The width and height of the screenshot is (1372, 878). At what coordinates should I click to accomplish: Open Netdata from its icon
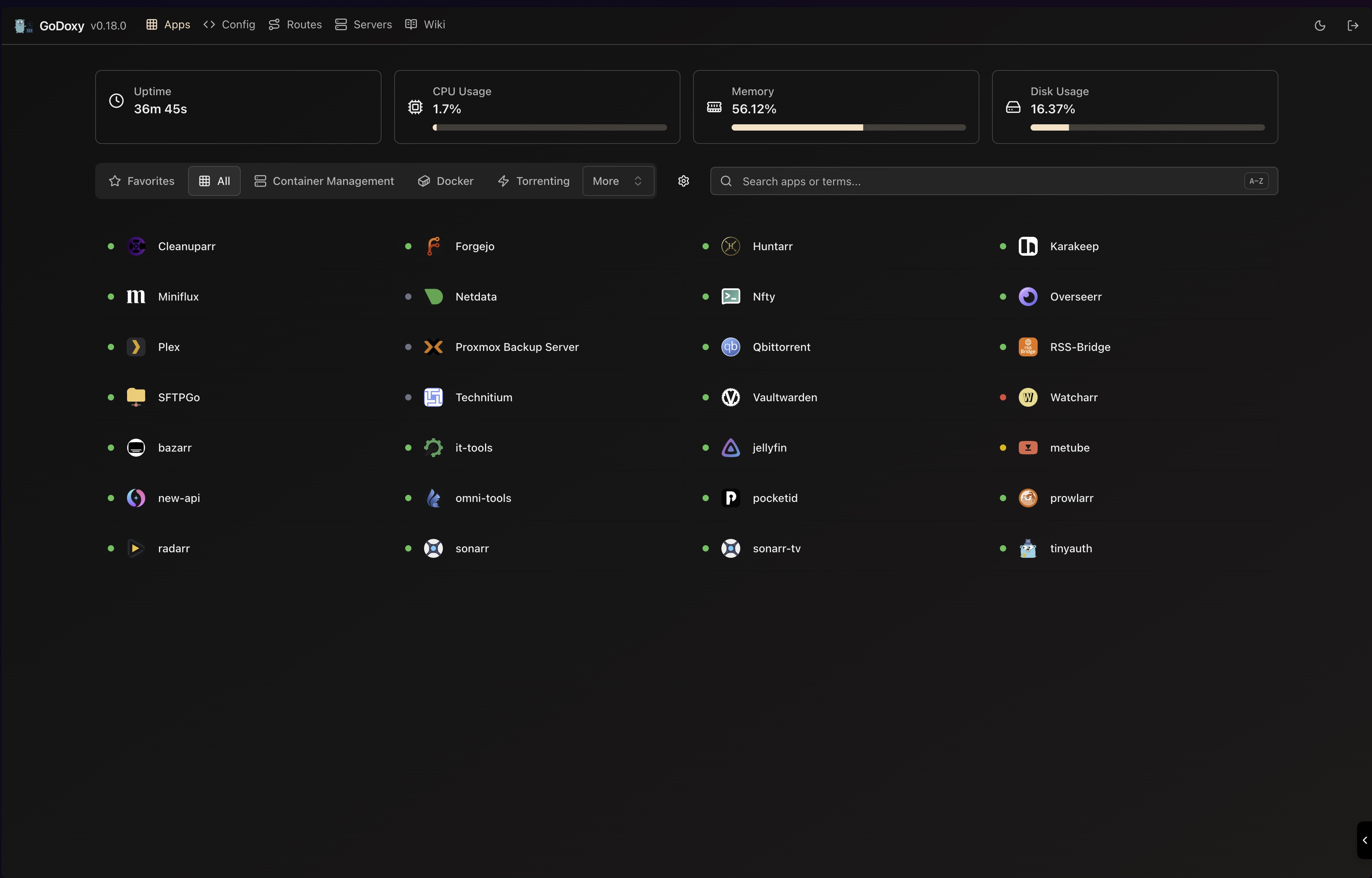tap(433, 296)
